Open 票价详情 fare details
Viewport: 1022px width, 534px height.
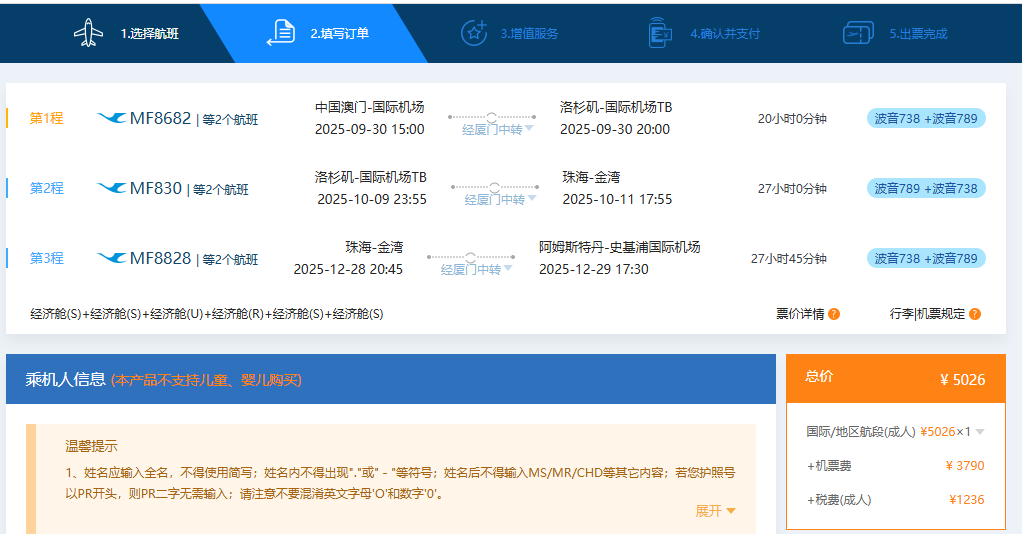[800, 314]
